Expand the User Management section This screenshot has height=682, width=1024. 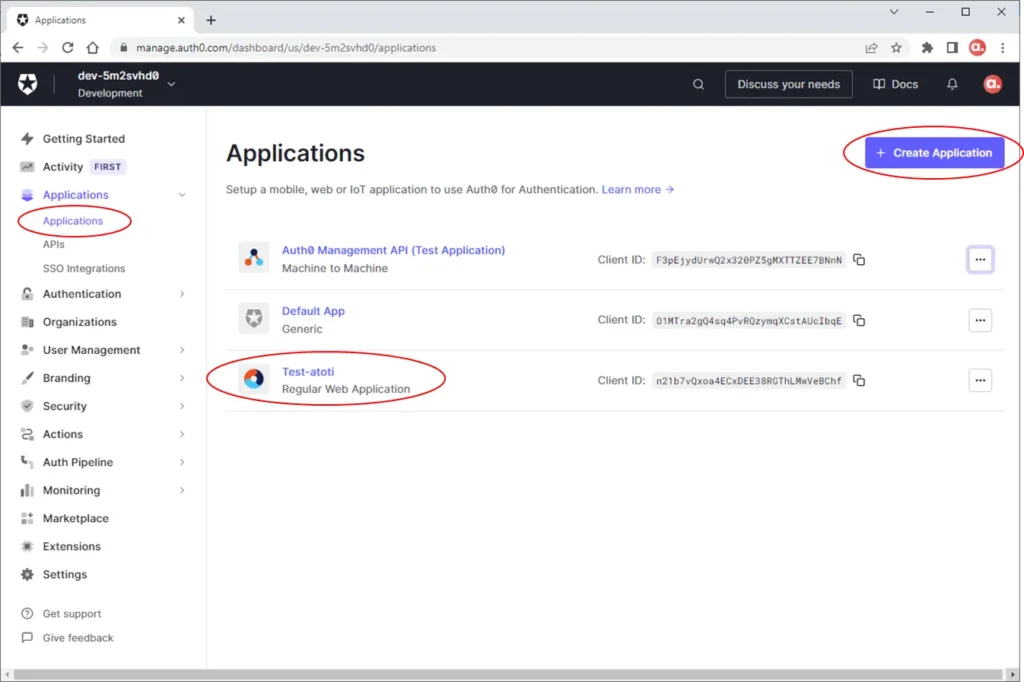point(182,350)
